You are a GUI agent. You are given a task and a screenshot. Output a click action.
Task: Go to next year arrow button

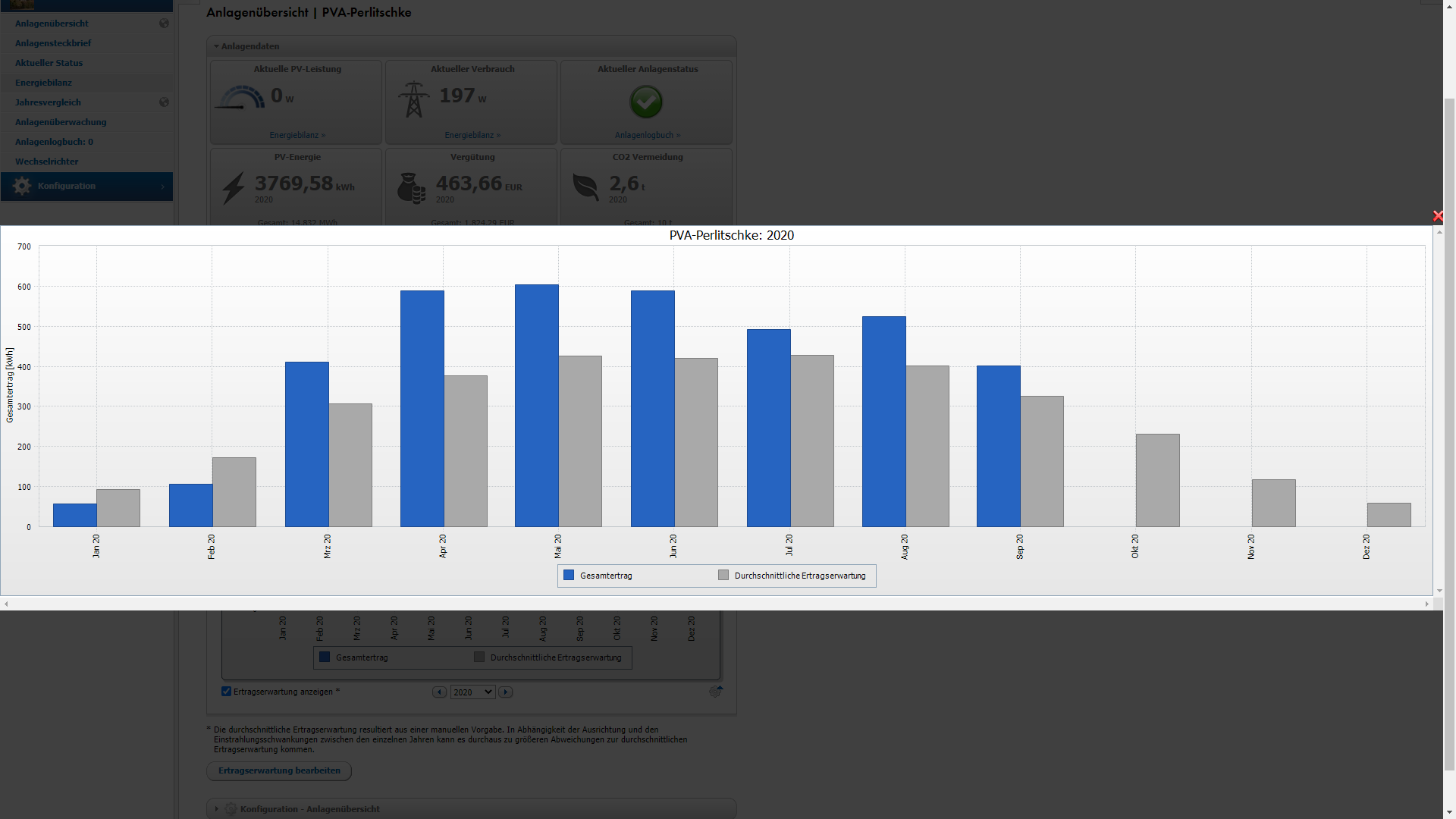point(506,692)
